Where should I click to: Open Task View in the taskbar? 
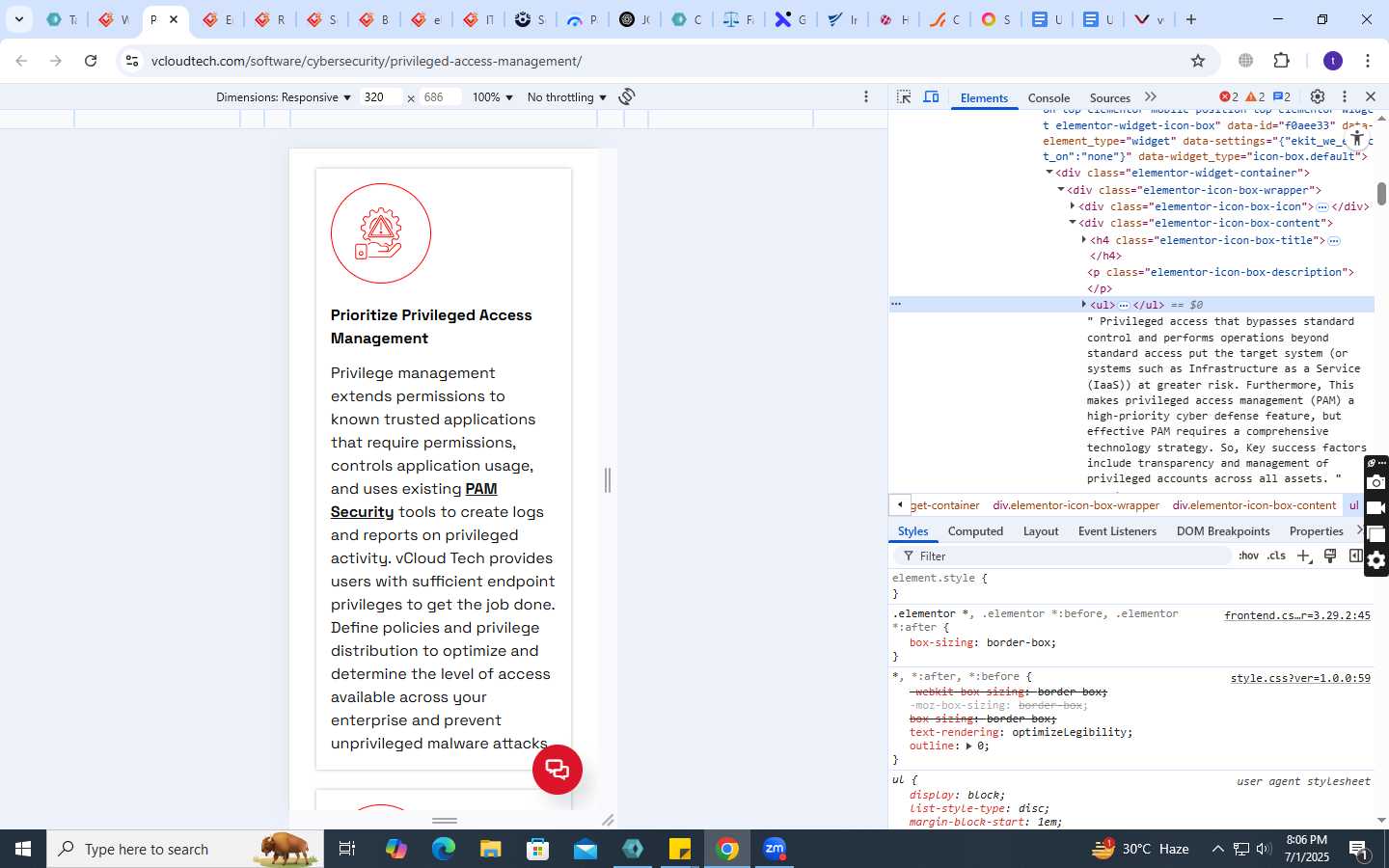[x=347, y=849]
